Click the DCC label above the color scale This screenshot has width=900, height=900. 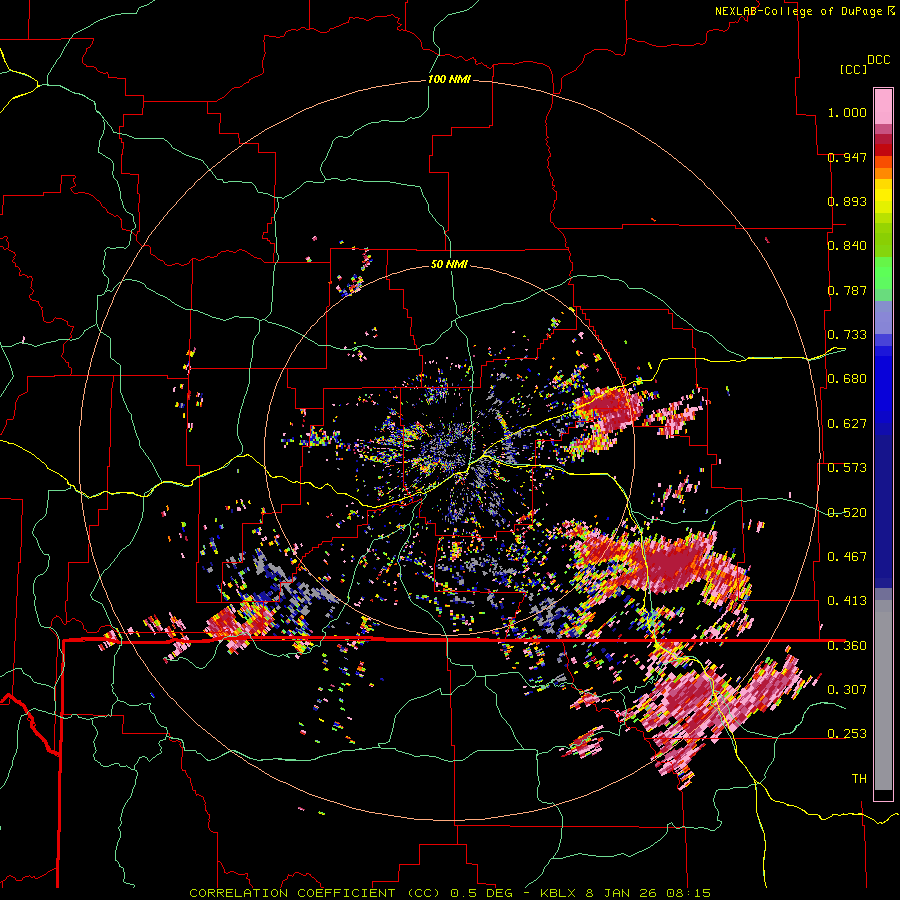(x=878, y=60)
